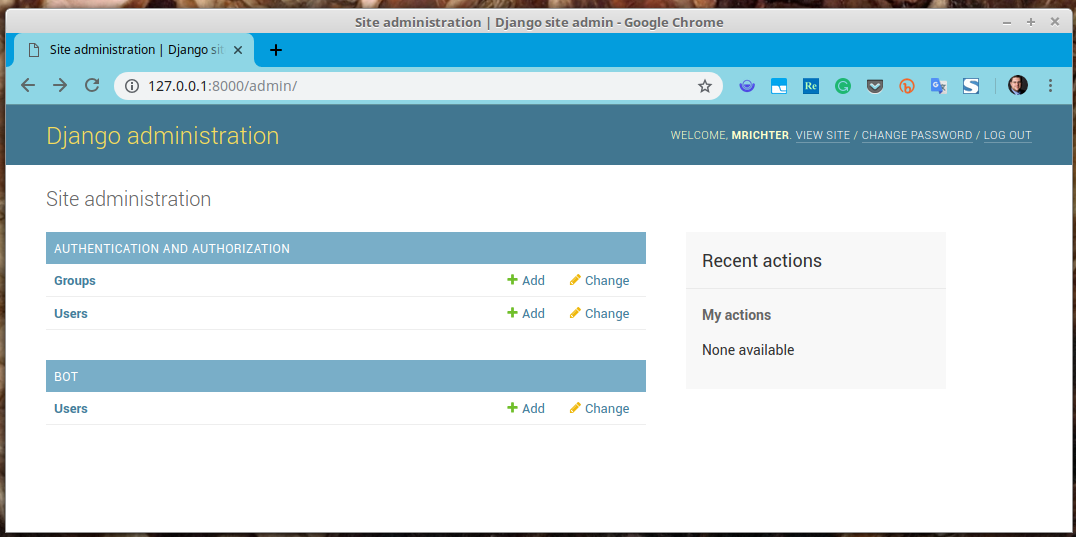Add a user under Authentication and Authorization
This screenshot has height=537, width=1076.
(x=526, y=313)
